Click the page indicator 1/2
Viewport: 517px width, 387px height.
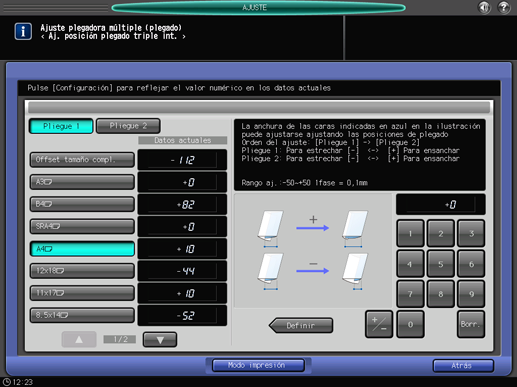pyautogui.click(x=120, y=339)
